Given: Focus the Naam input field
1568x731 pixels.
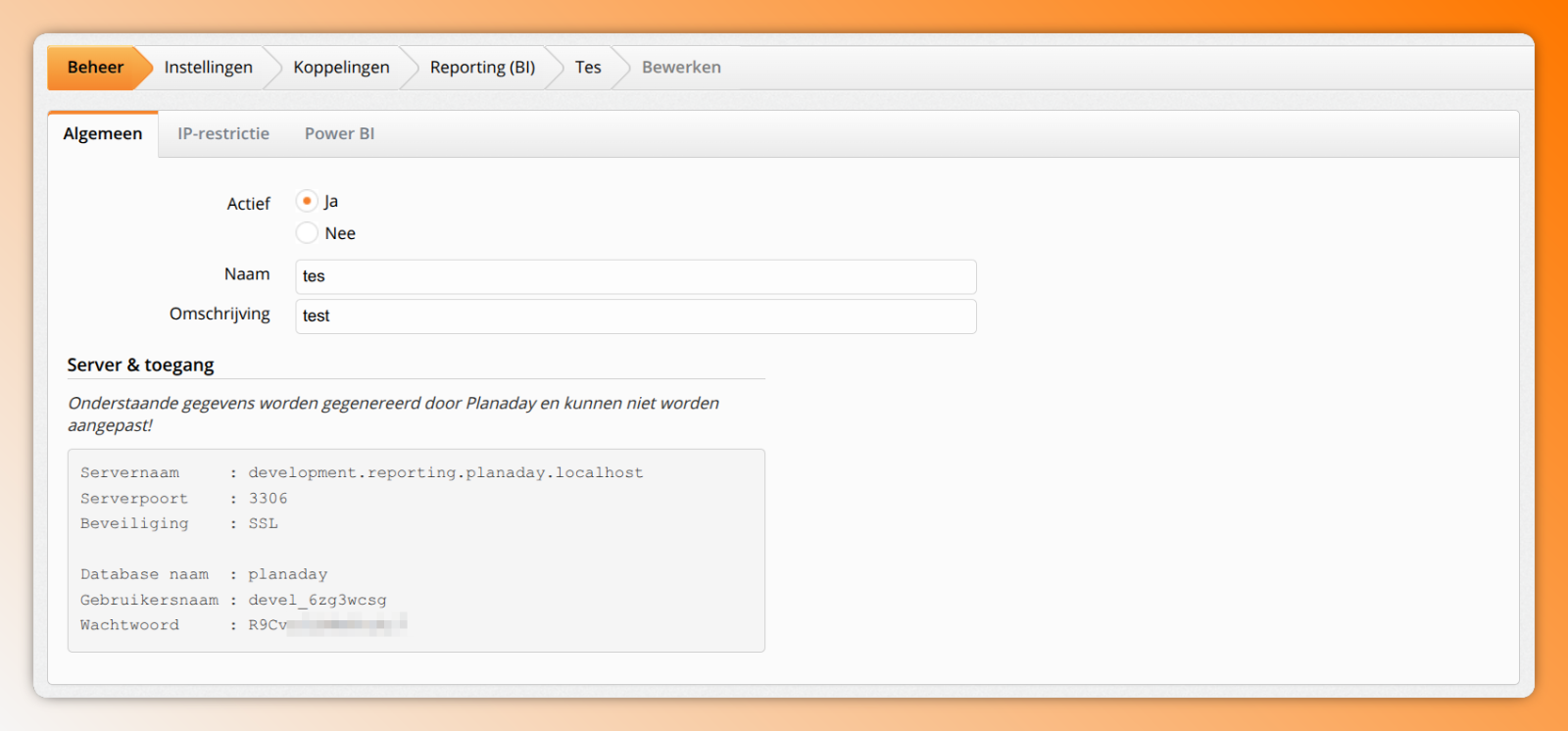Looking at the screenshot, I should (x=636, y=276).
